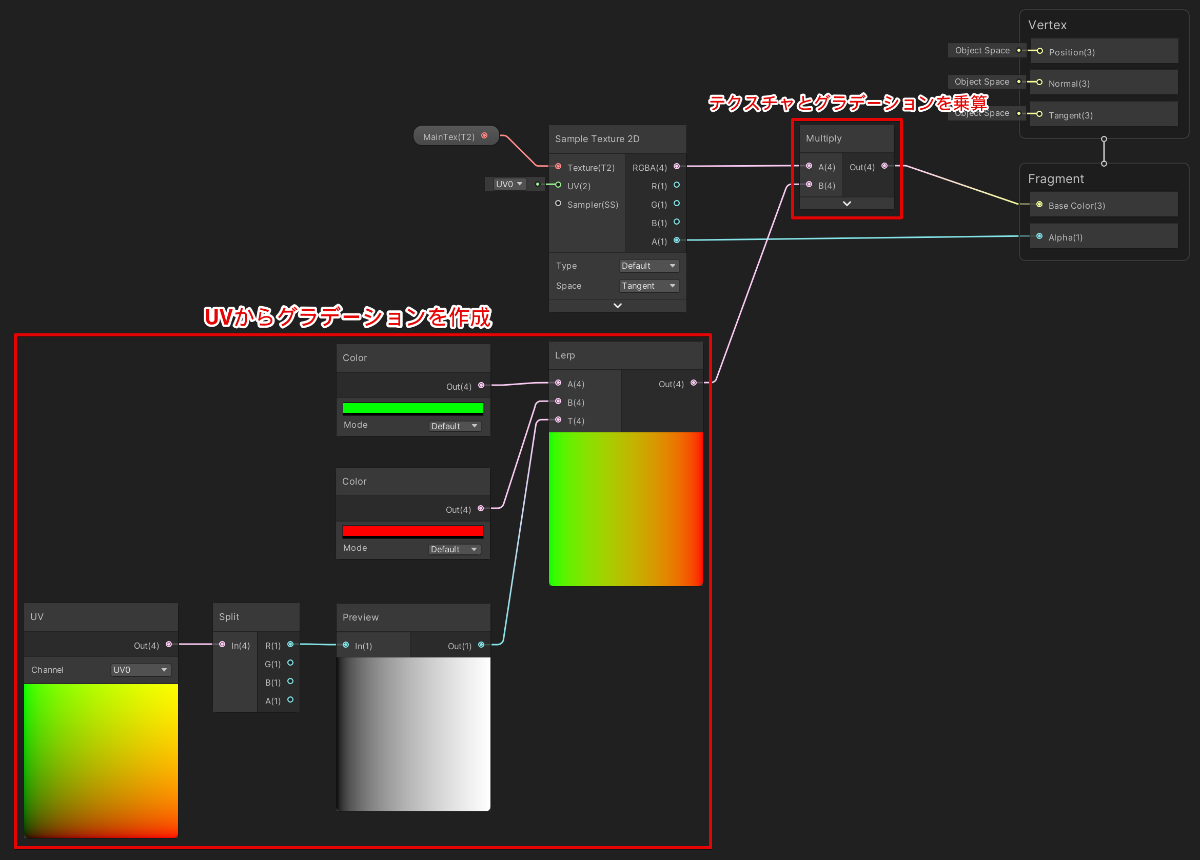Open the Channel dropdown on the UV node

140,669
